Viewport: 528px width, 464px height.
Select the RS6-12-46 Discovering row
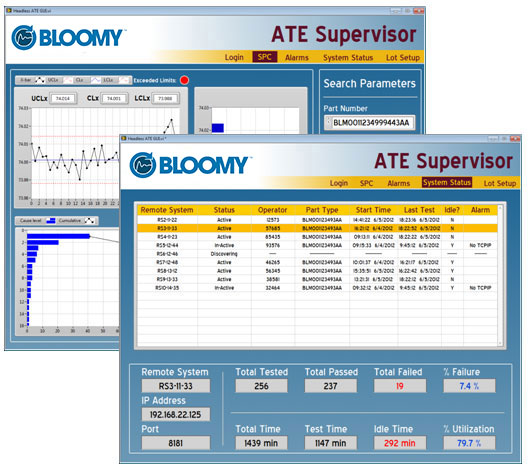[x=317, y=254]
